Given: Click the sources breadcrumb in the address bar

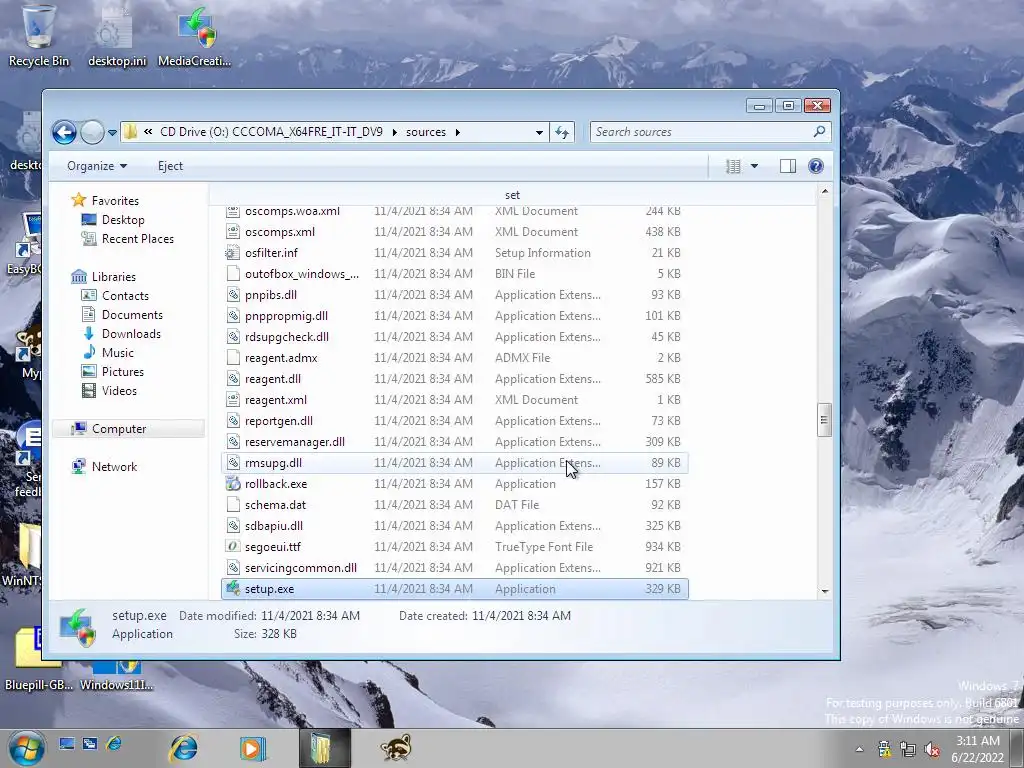Looking at the screenshot, I should point(426,132).
